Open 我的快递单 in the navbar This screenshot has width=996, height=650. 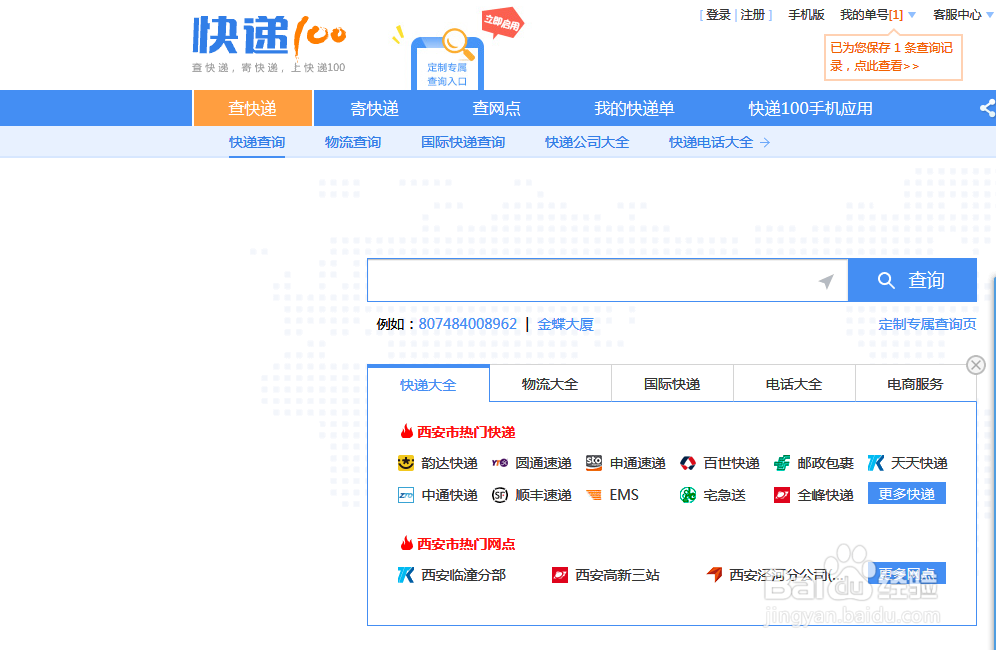tap(634, 109)
